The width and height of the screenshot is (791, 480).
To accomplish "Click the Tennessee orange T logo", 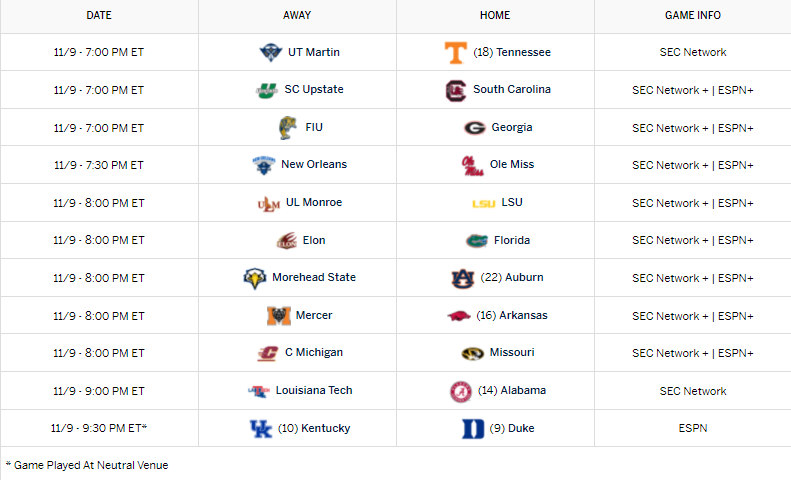I will click(x=455, y=52).
